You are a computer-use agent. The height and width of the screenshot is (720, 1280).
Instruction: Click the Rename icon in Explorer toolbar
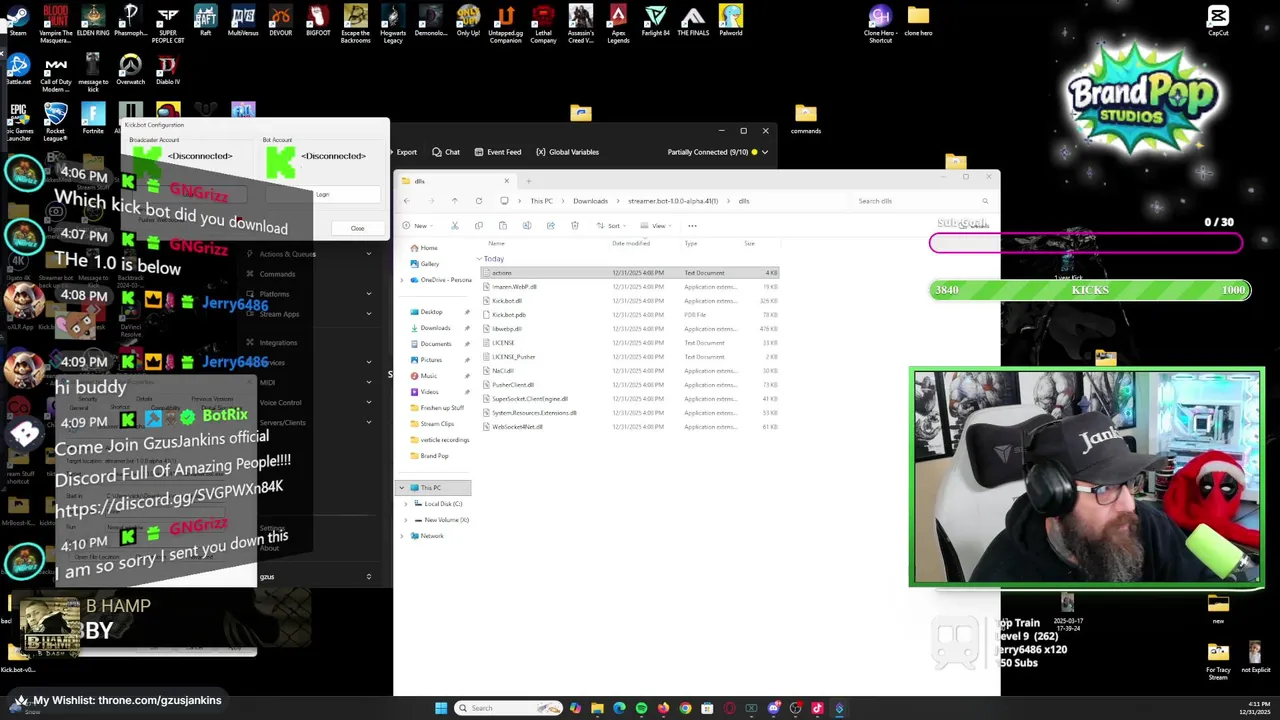527,226
